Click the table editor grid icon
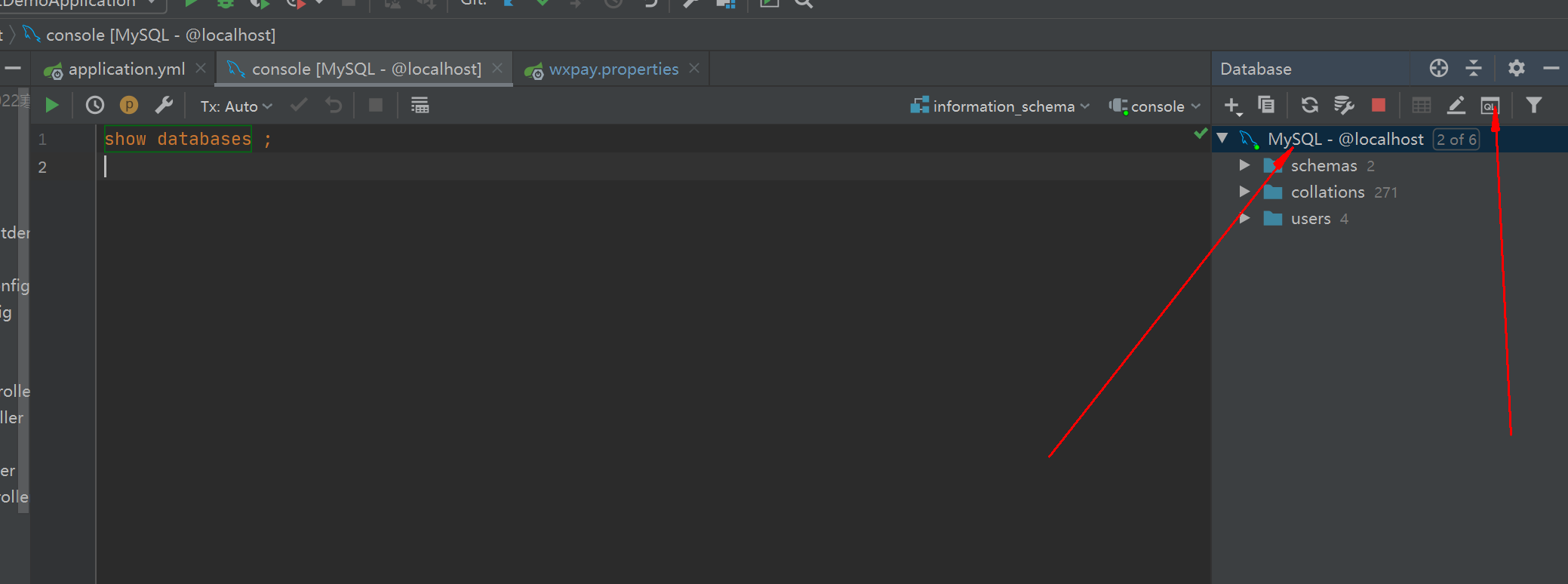Image resolution: width=1568 pixels, height=584 pixels. pyautogui.click(x=1422, y=105)
